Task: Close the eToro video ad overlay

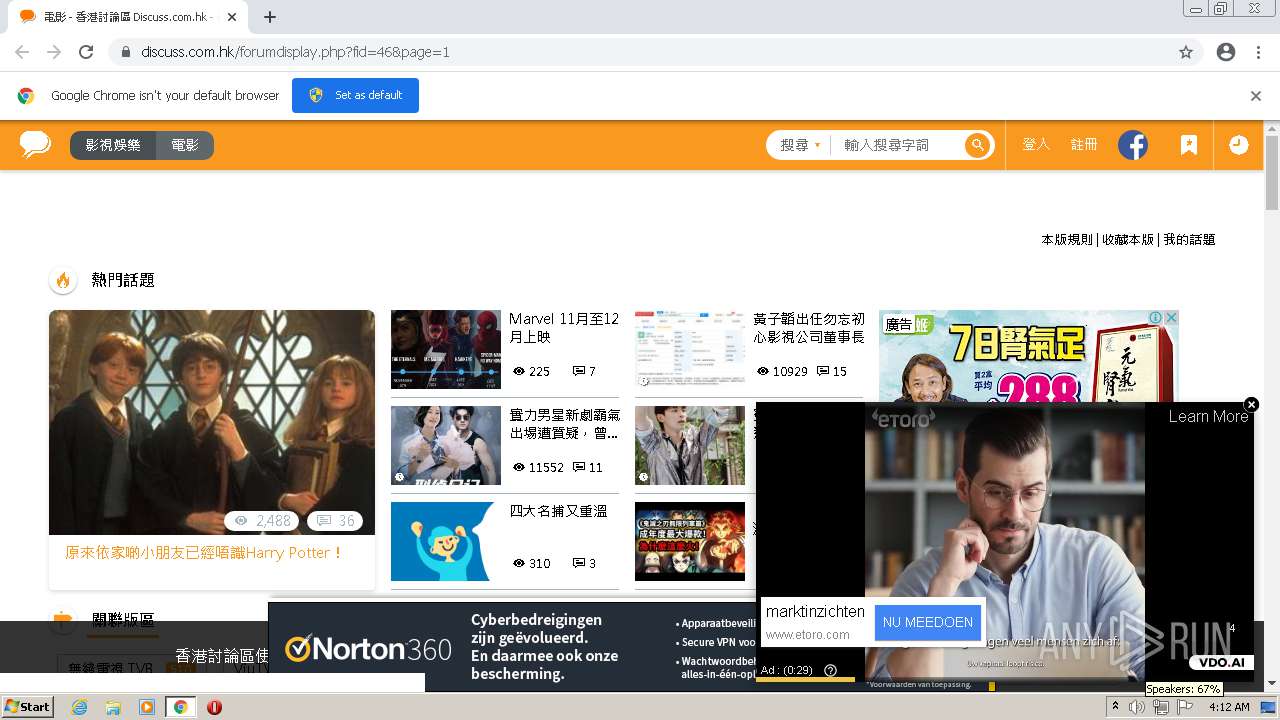Action: point(1251,404)
